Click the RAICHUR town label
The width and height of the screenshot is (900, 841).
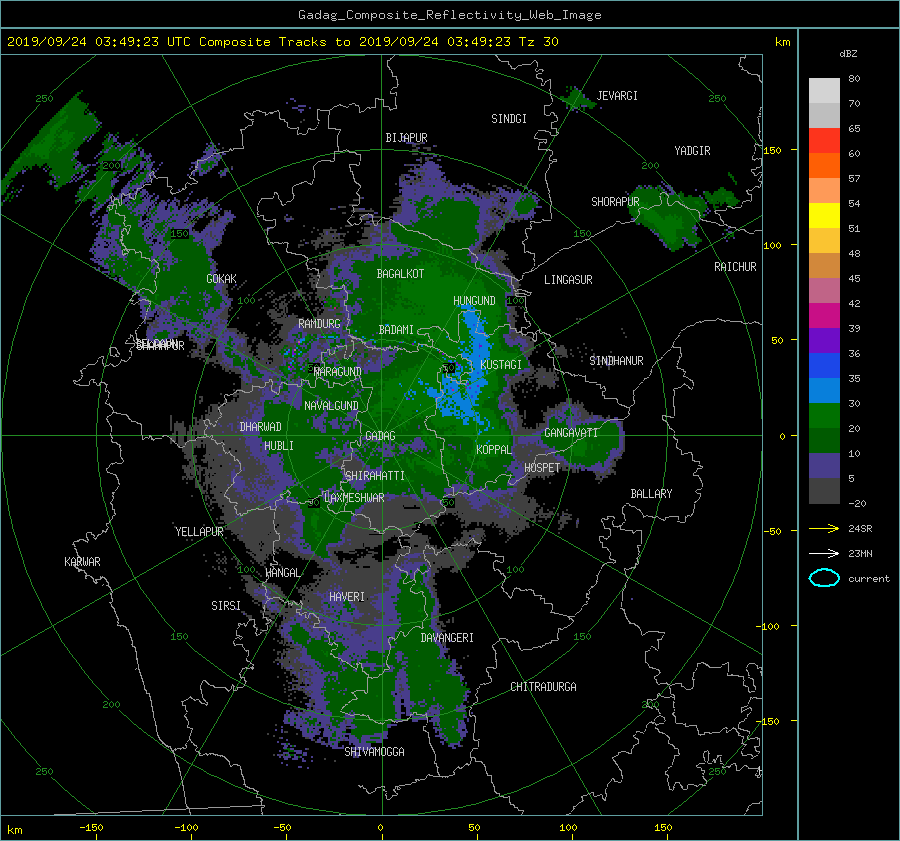(x=735, y=267)
